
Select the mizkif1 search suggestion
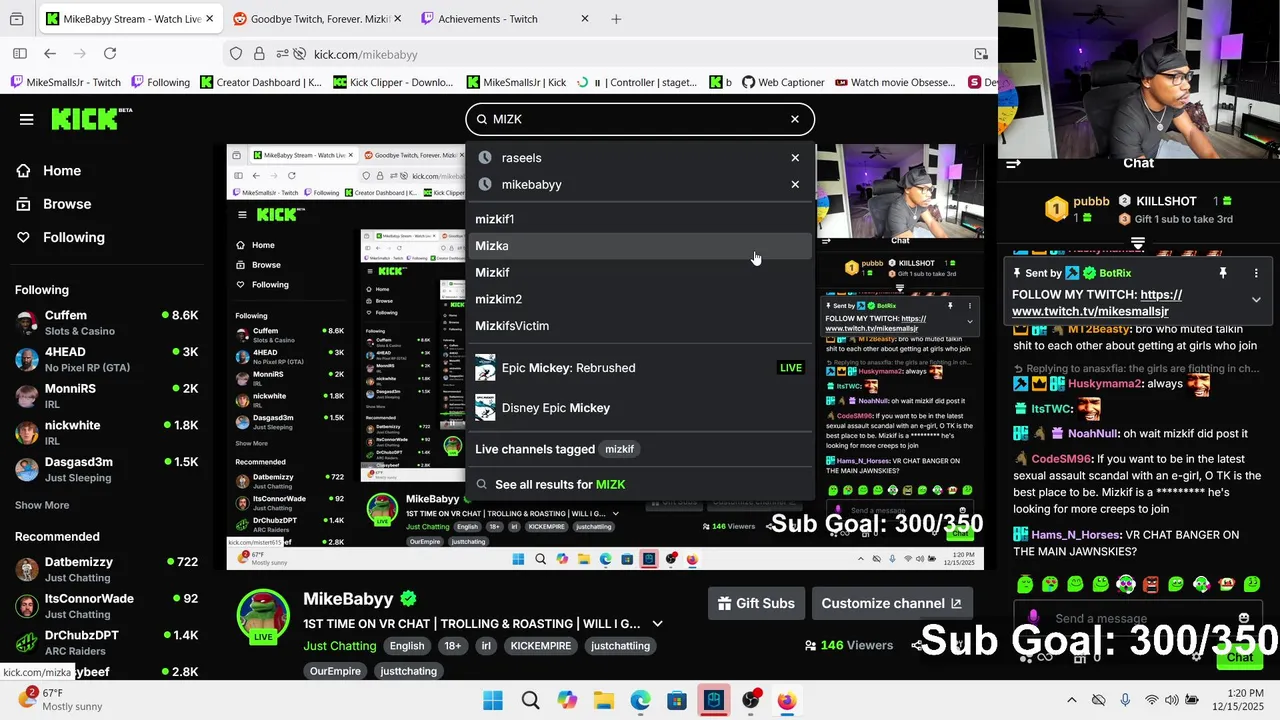(640, 219)
